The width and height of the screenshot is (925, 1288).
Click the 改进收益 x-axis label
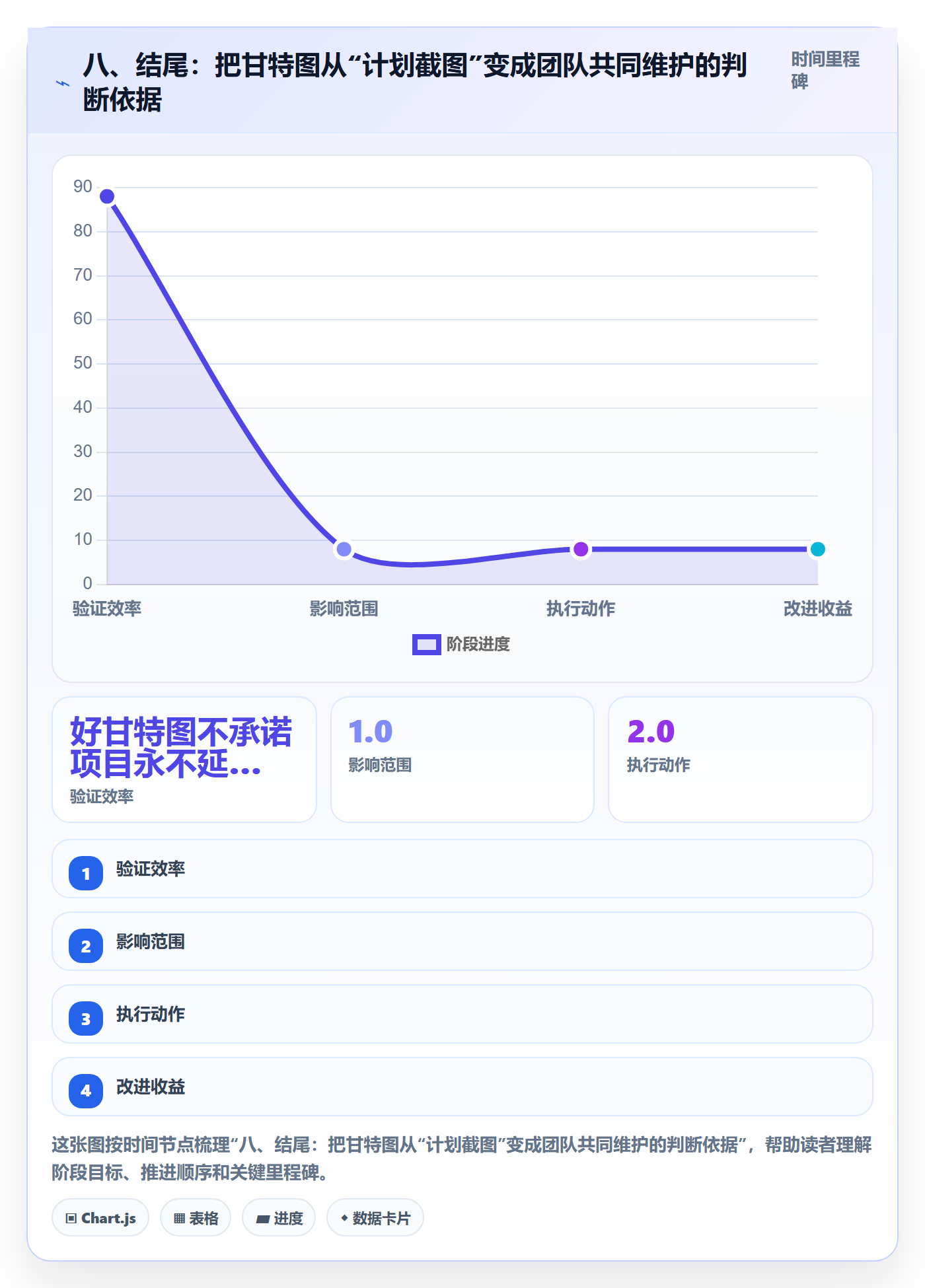[x=817, y=608]
